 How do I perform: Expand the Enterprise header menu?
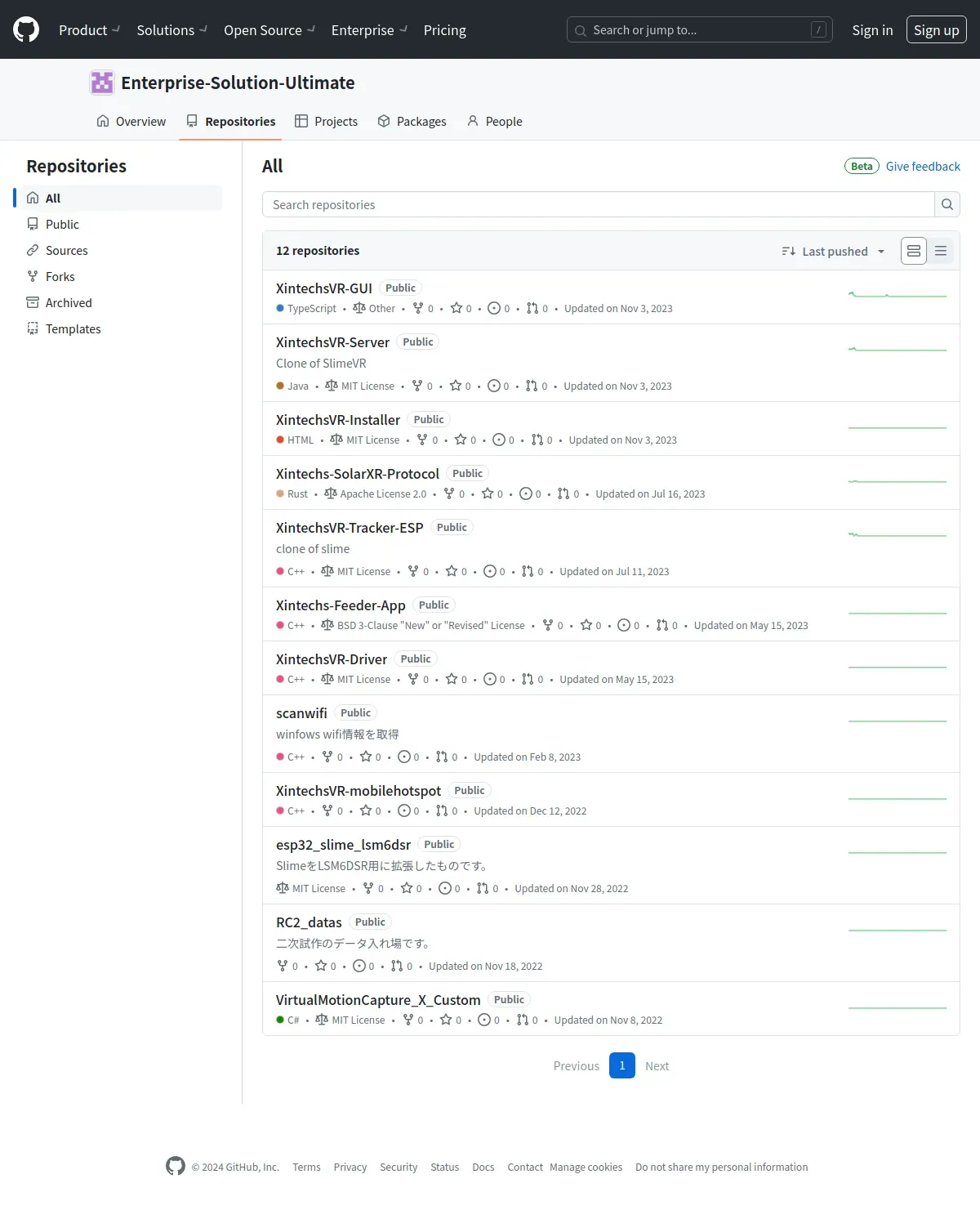(x=369, y=30)
